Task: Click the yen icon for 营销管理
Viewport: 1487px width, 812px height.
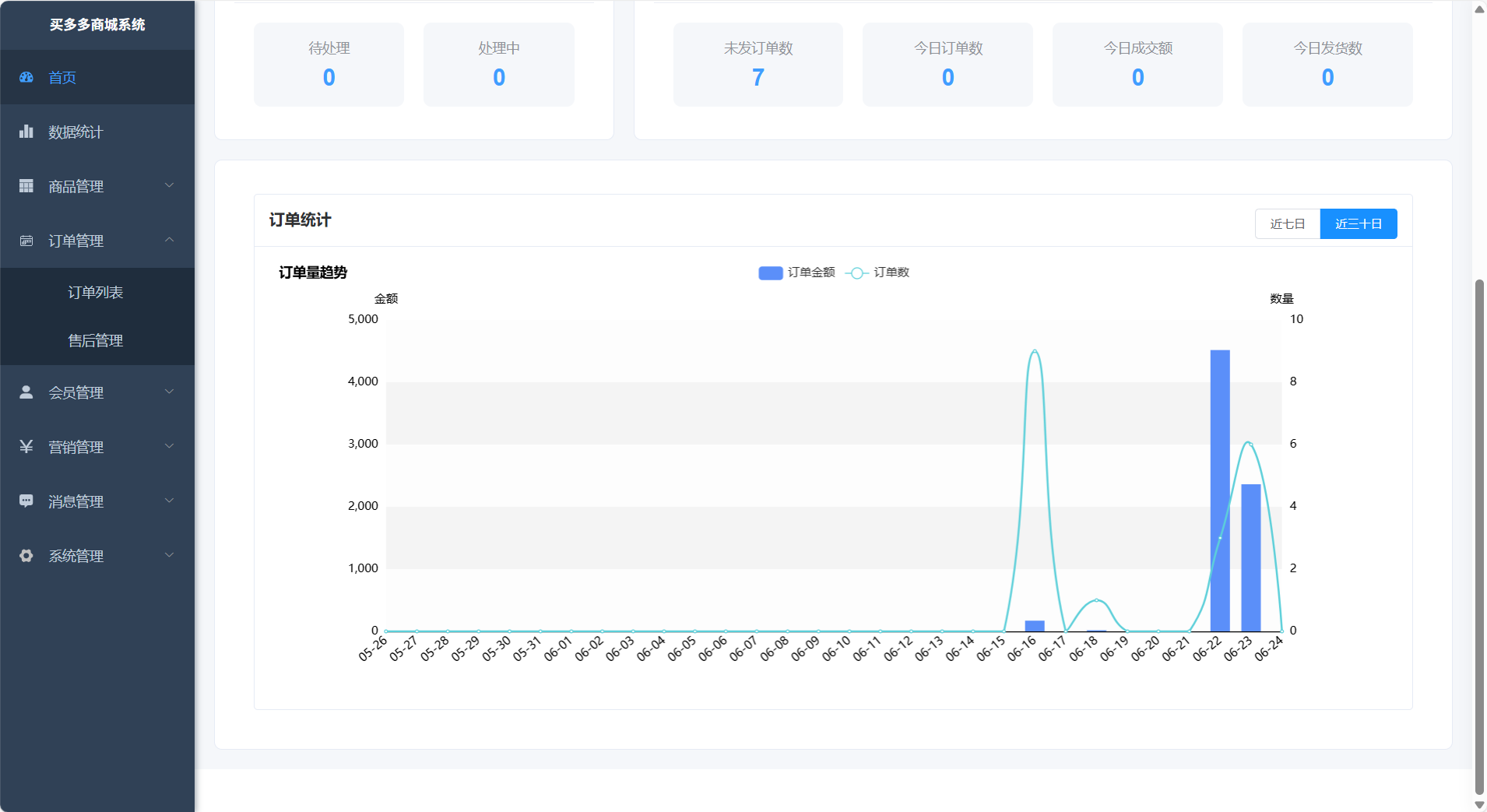Action: pyautogui.click(x=26, y=447)
